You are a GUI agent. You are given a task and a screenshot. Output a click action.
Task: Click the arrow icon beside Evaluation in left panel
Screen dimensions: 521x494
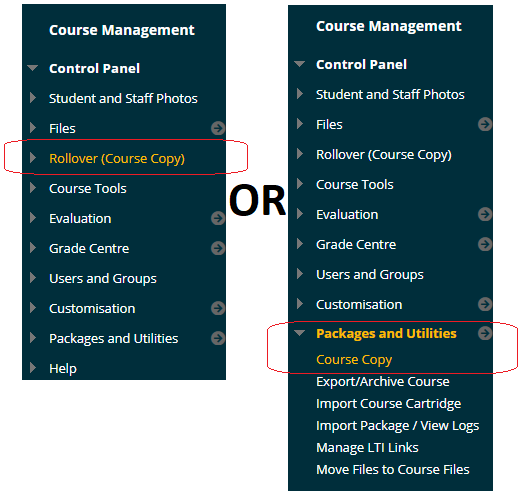pos(218,218)
